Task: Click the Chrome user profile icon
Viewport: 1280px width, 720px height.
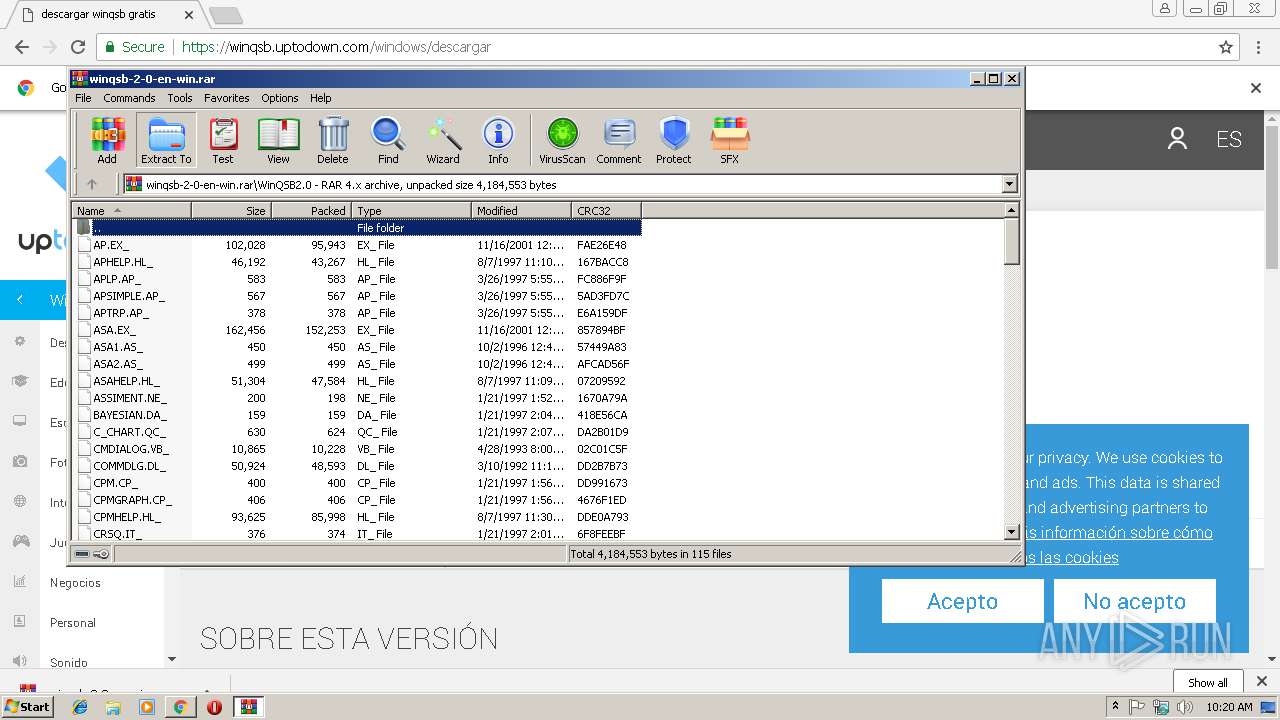Action: pos(1164,8)
